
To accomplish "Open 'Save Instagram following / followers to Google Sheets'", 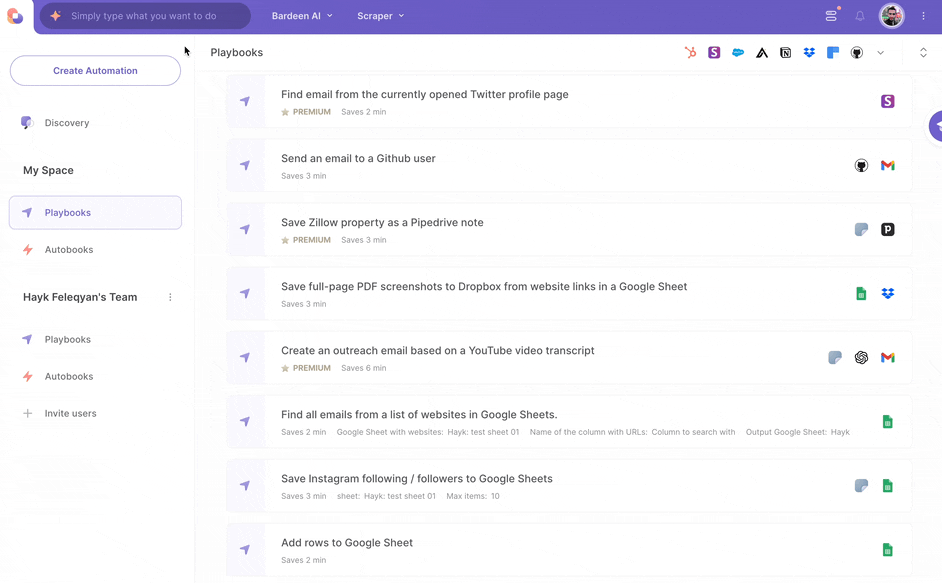I will tap(417, 478).
